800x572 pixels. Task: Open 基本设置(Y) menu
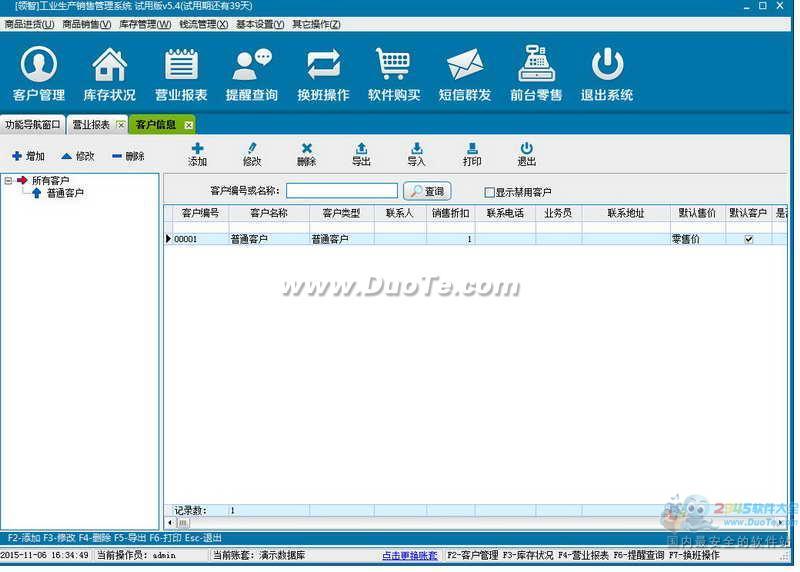(260, 24)
